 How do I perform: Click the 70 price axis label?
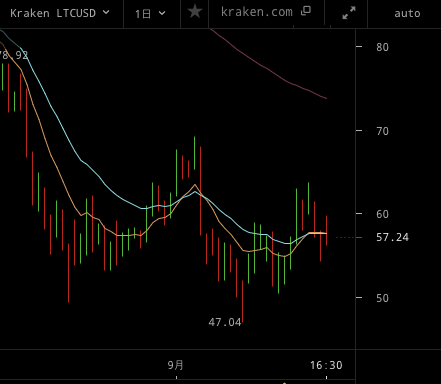tap(382, 131)
